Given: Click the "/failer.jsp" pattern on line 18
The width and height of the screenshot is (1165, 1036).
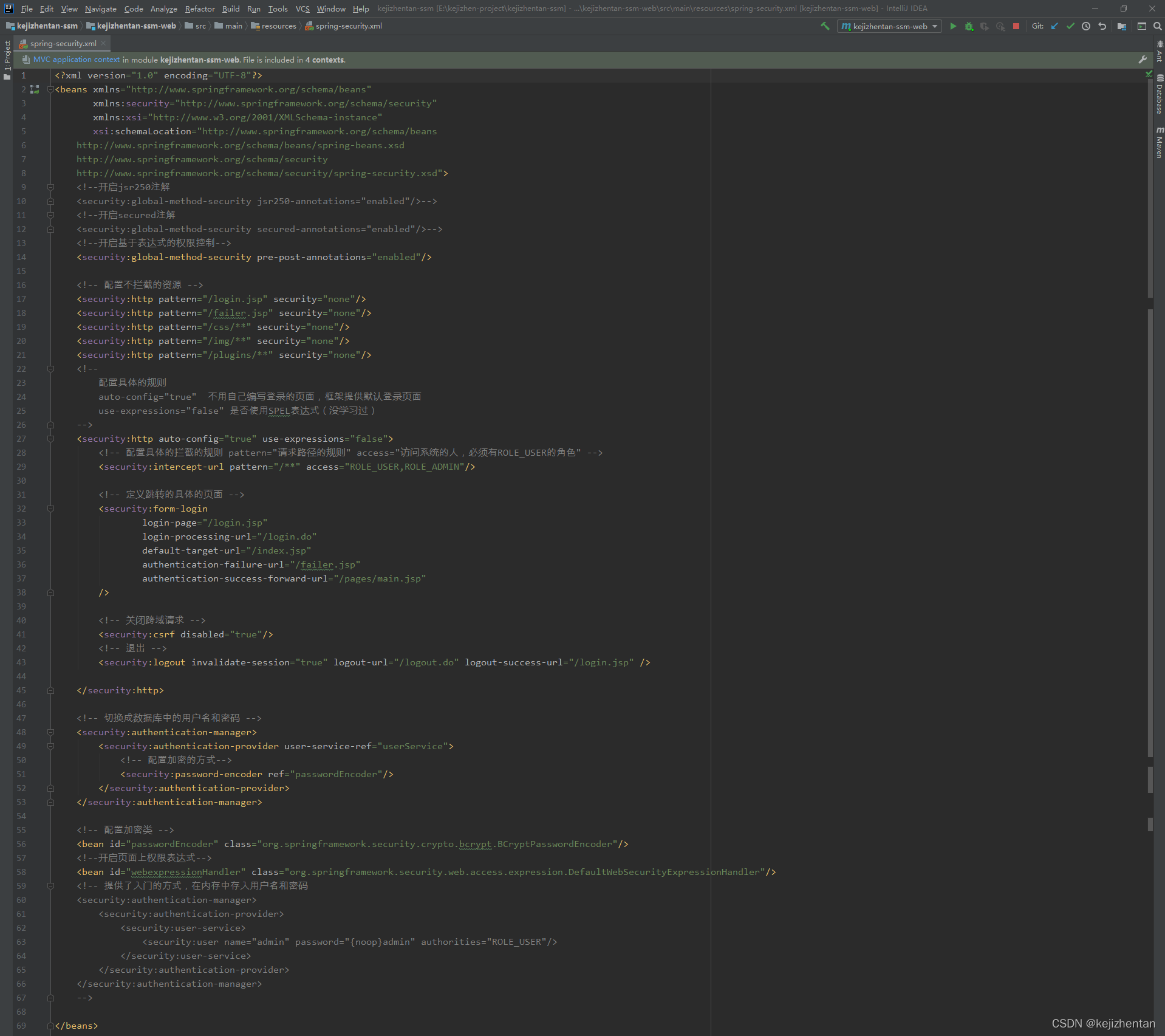Looking at the screenshot, I should click(x=237, y=313).
